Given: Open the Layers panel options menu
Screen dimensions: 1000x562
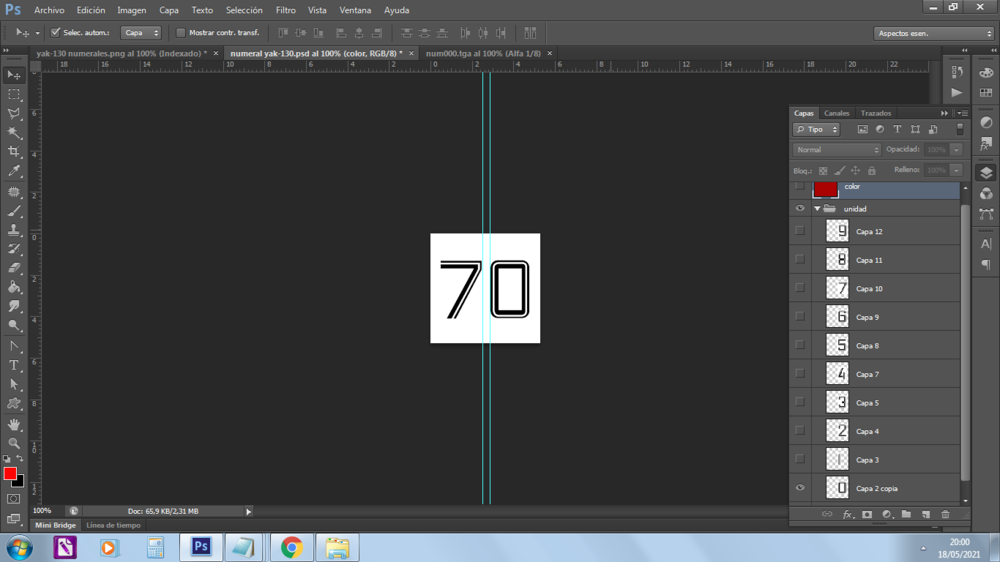Looking at the screenshot, I should [962, 113].
